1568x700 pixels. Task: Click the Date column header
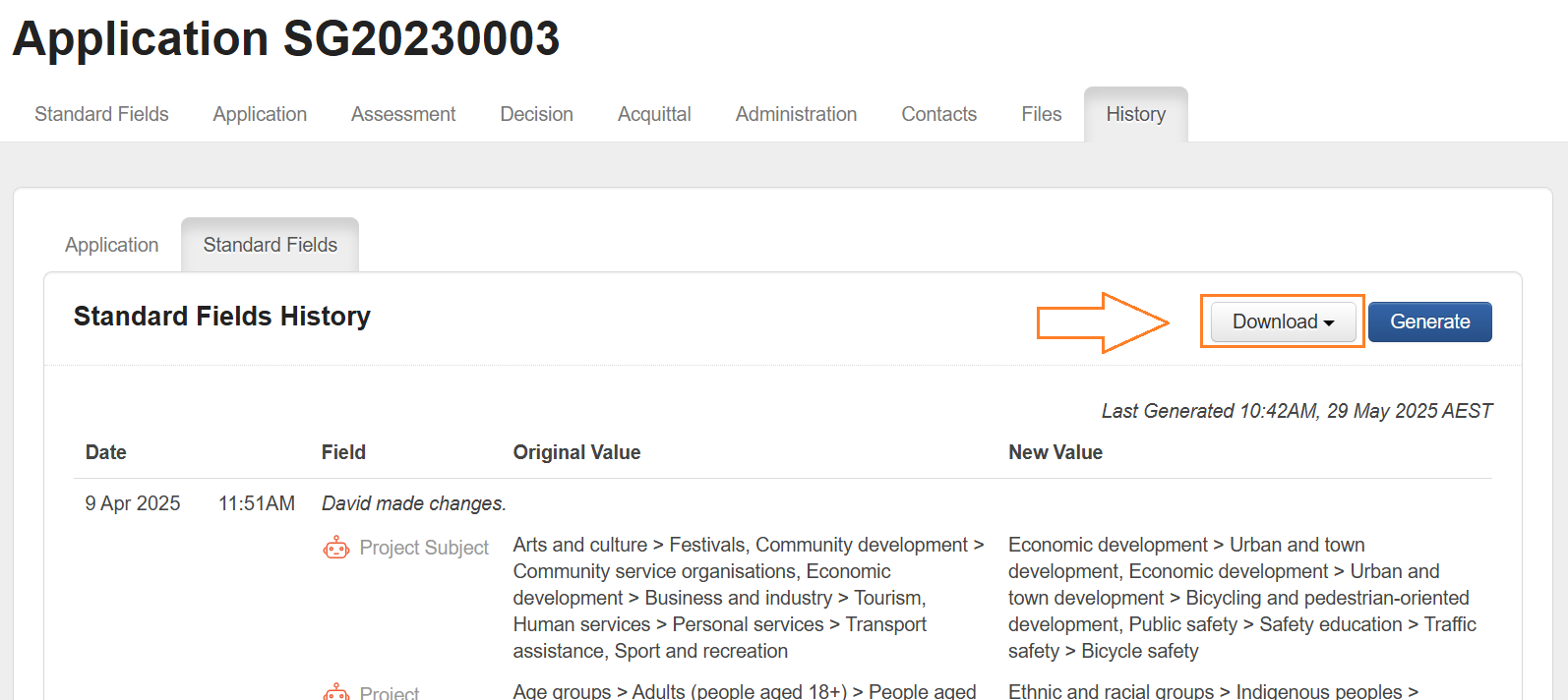click(105, 452)
